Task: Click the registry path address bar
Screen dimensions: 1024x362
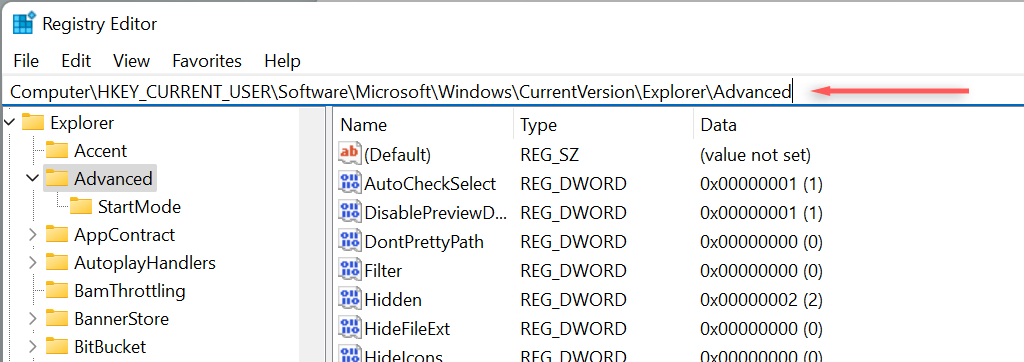Action: 512,92
